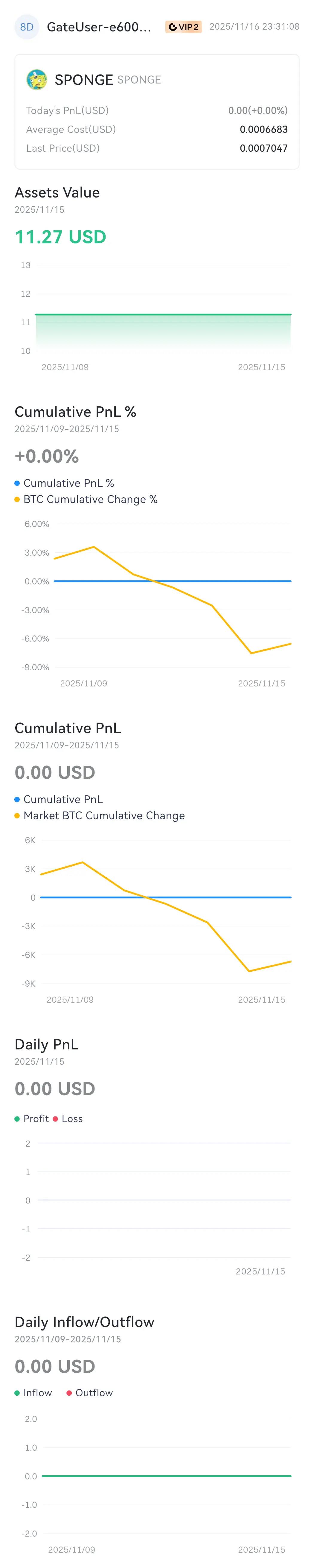Click the green Assets Value chart line

[163, 315]
